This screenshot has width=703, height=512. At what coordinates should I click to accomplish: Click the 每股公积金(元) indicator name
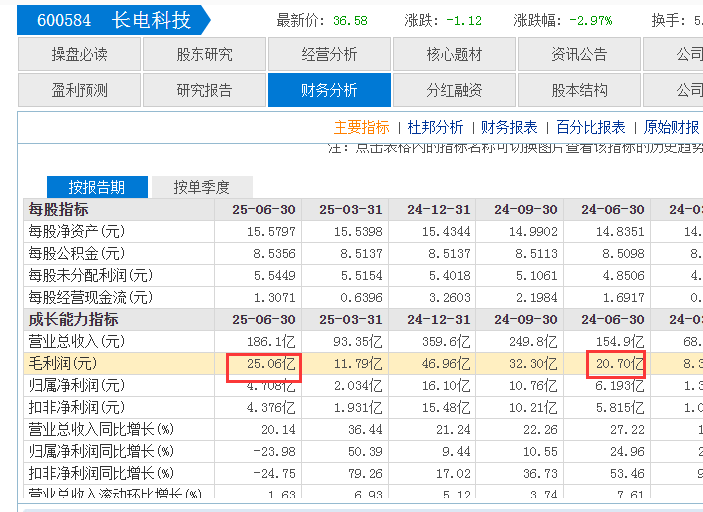click(x=77, y=253)
